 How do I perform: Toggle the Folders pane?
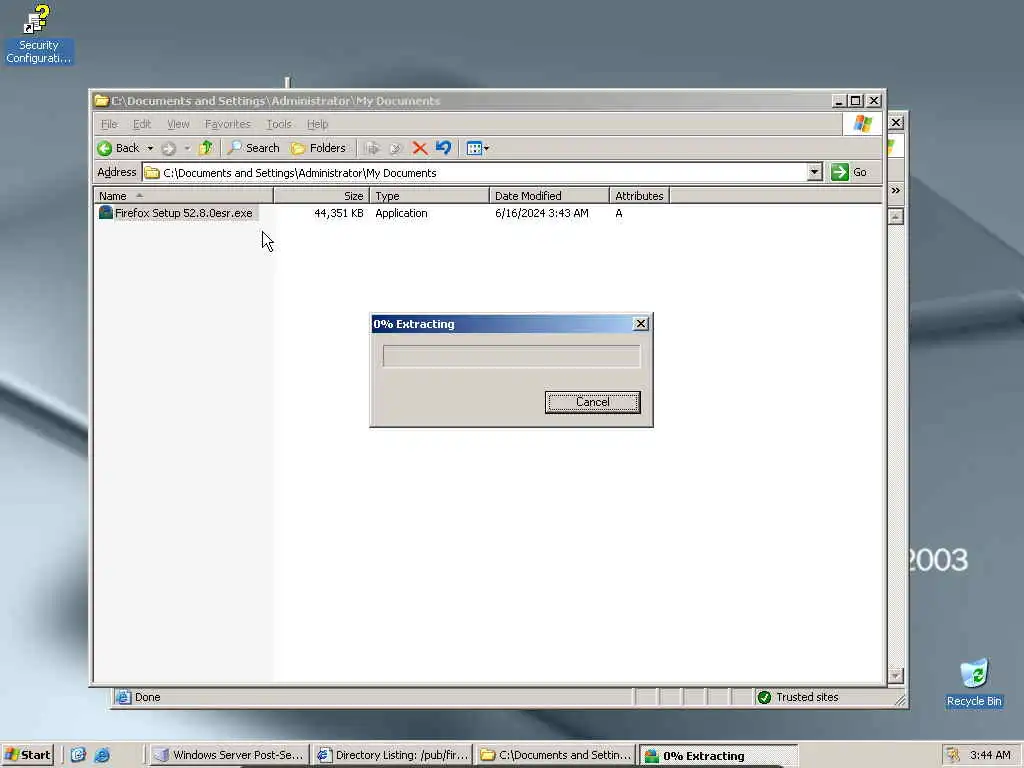[x=319, y=148]
